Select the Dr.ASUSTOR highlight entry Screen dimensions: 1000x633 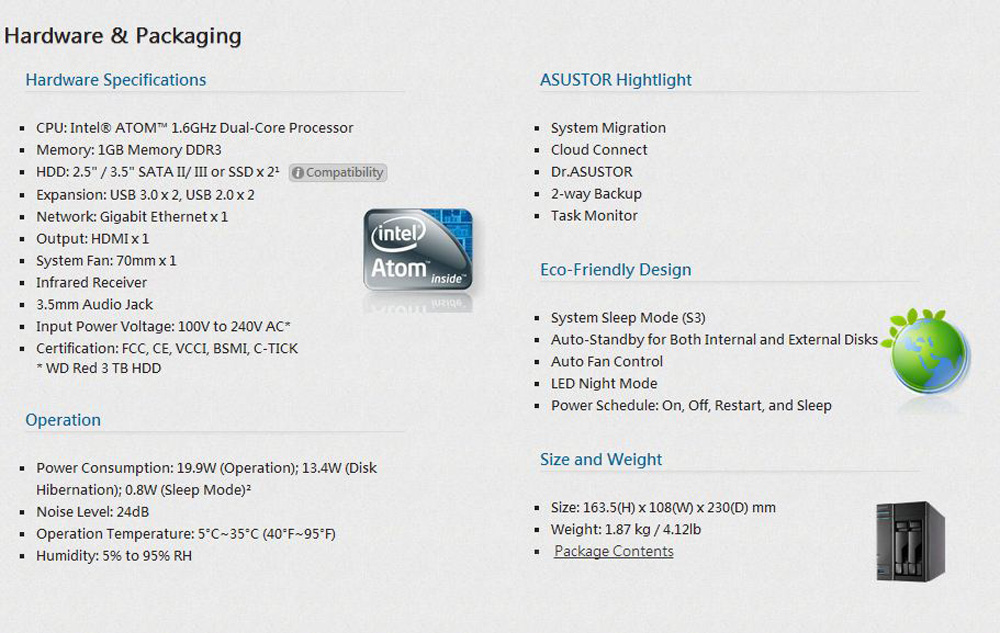point(591,172)
